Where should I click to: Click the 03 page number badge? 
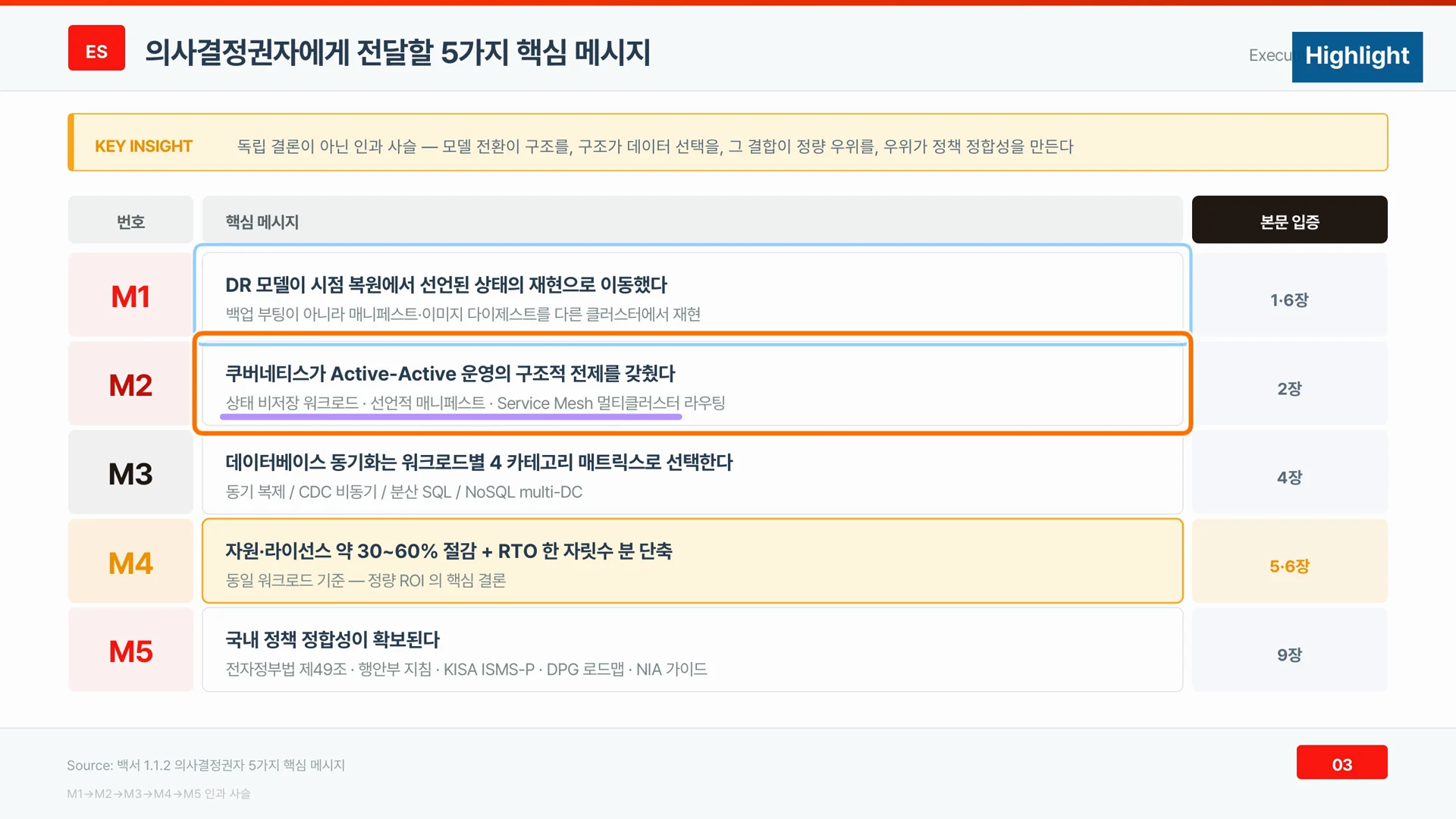point(1341,762)
